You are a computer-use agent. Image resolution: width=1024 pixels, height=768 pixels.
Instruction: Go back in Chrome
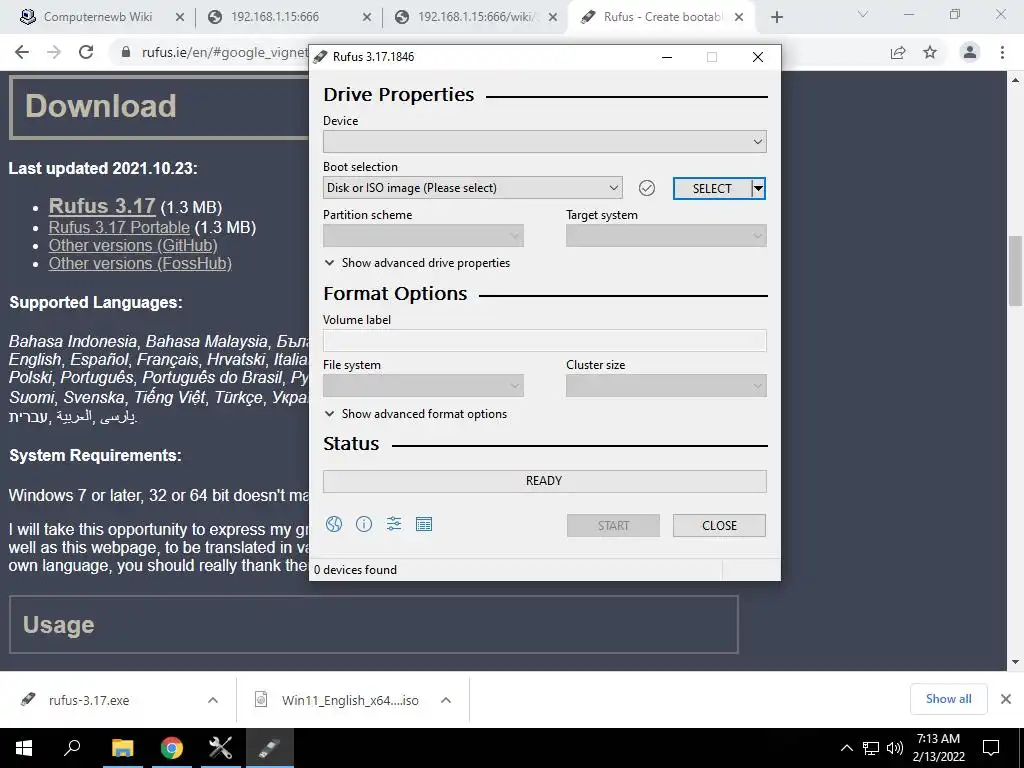tap(22, 52)
